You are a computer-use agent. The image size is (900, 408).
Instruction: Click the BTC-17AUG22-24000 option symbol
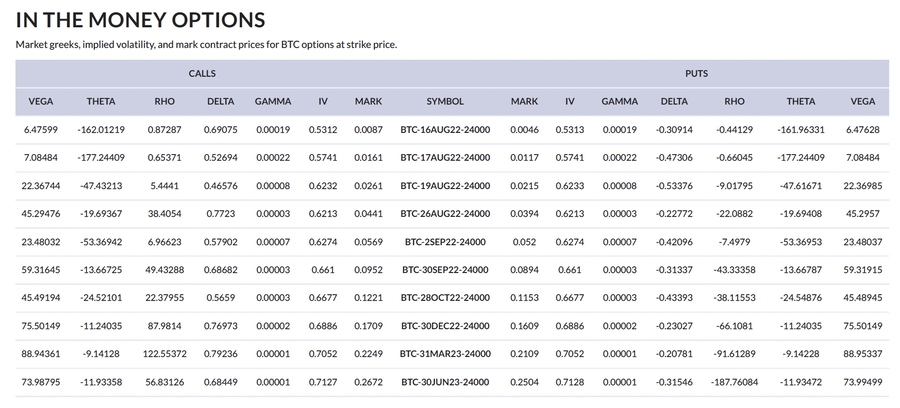445,157
